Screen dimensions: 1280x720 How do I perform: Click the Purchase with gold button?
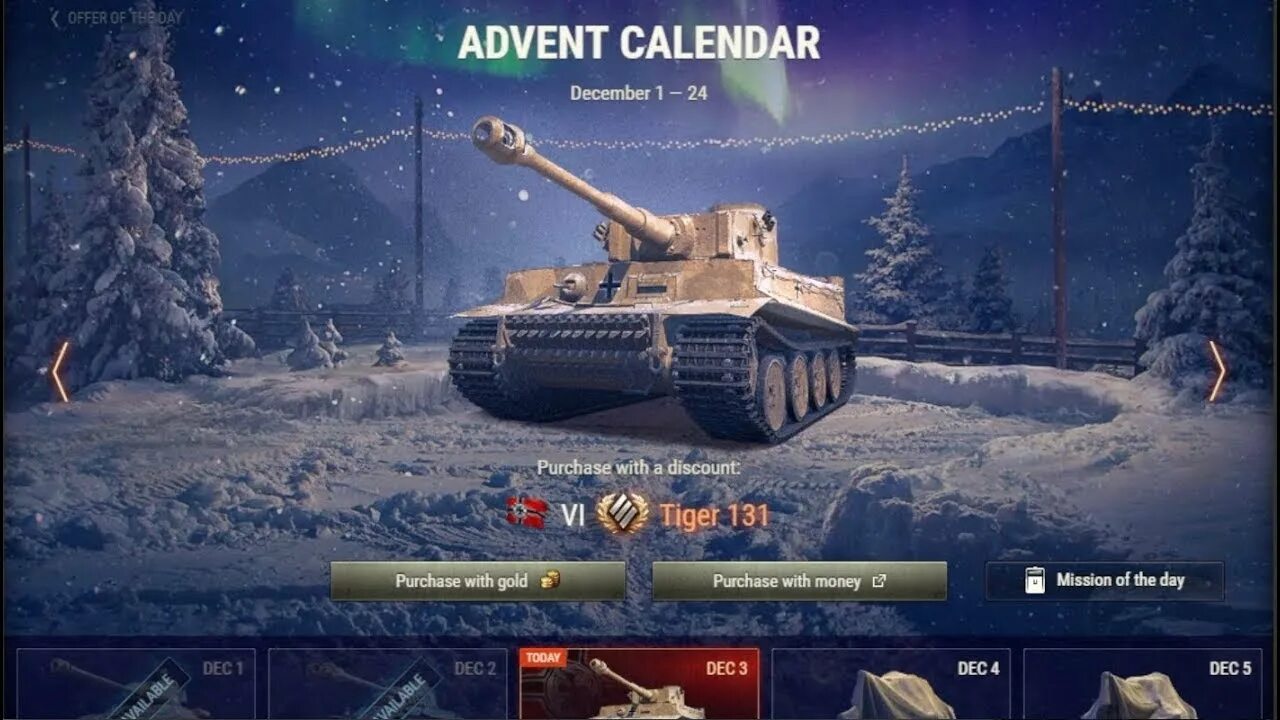click(x=478, y=581)
